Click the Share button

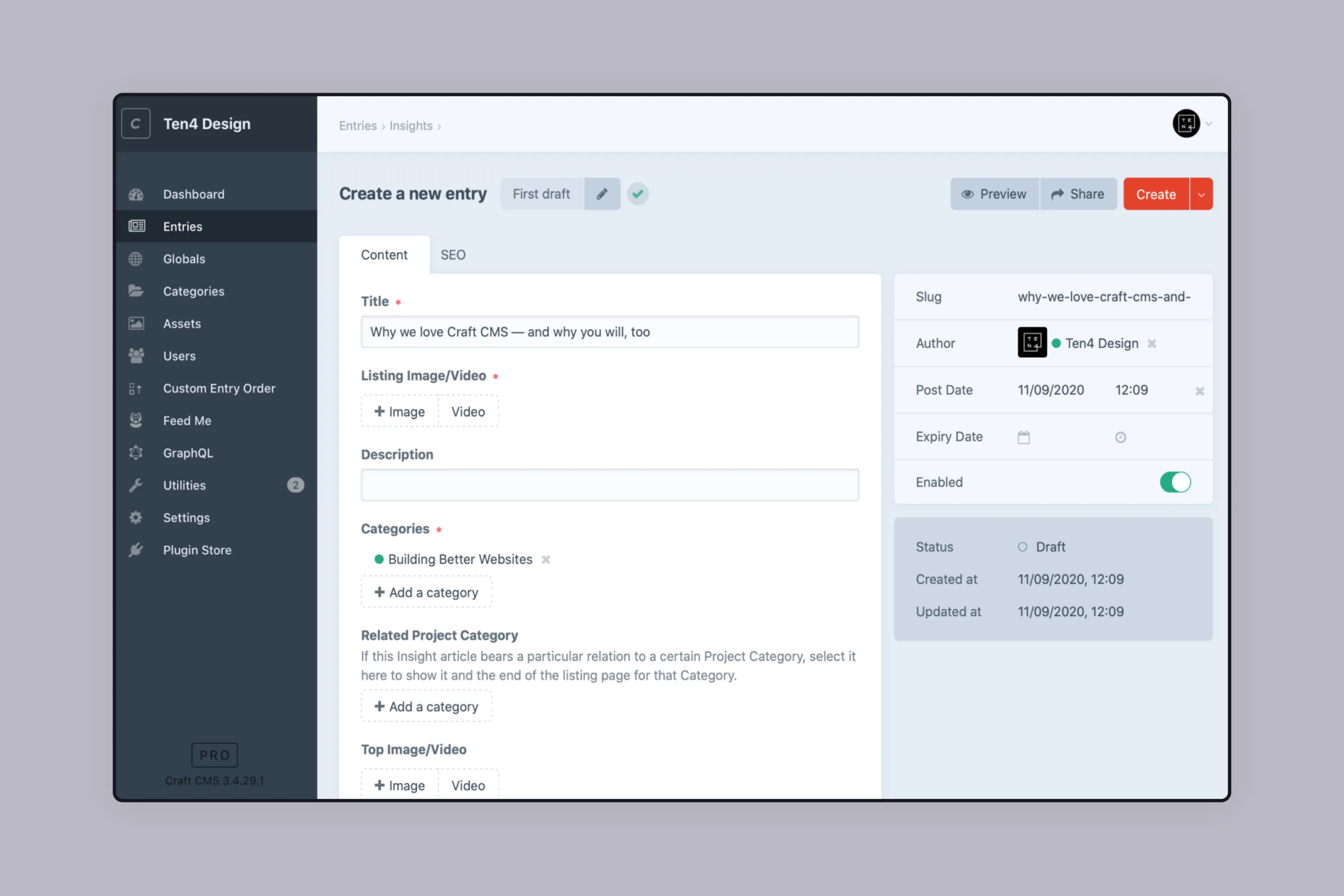(1078, 194)
